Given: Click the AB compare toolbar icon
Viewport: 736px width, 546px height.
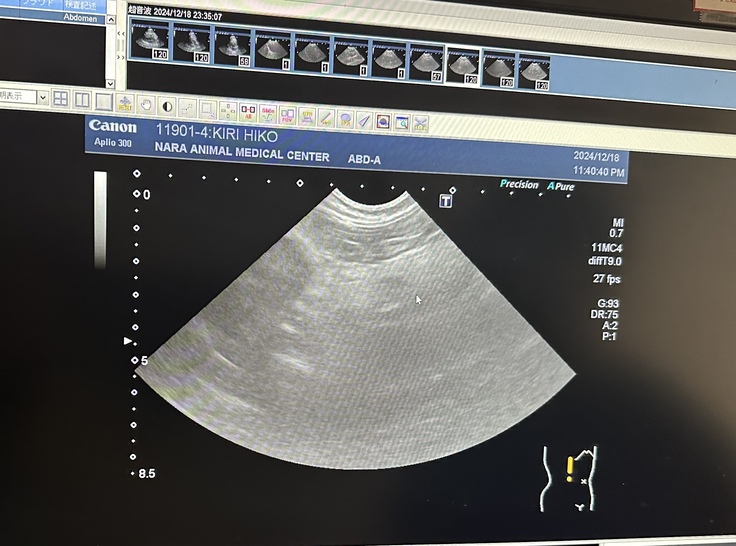Looking at the screenshot, I should point(247,111).
